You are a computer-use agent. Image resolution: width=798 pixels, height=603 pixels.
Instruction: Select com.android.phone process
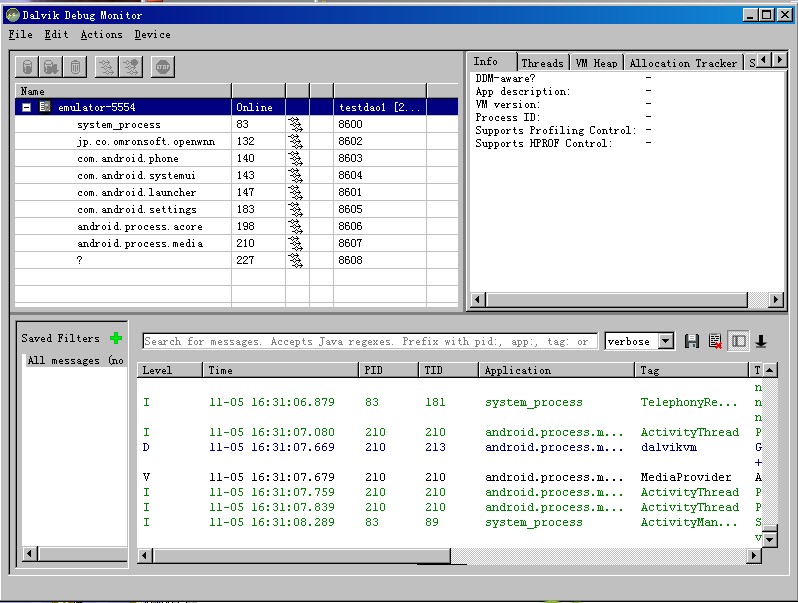pyautogui.click(x=236, y=158)
